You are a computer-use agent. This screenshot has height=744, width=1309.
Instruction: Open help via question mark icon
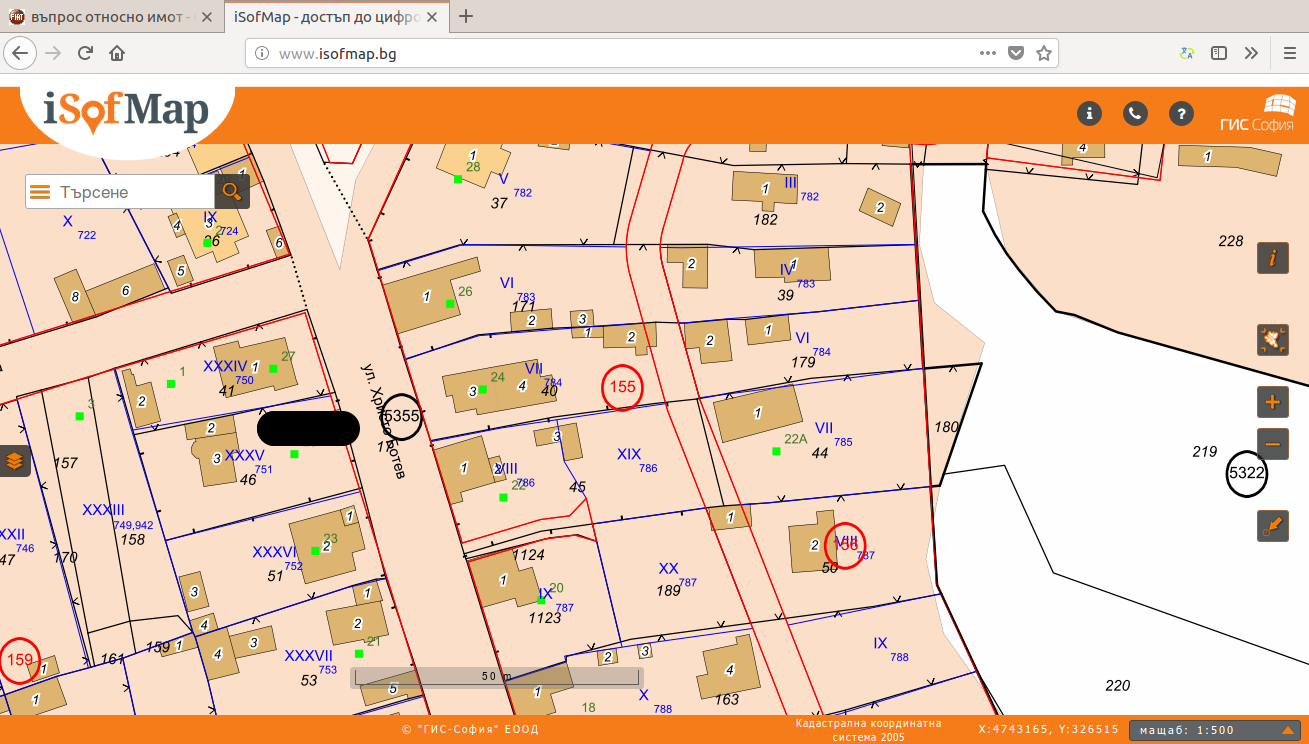[1181, 113]
